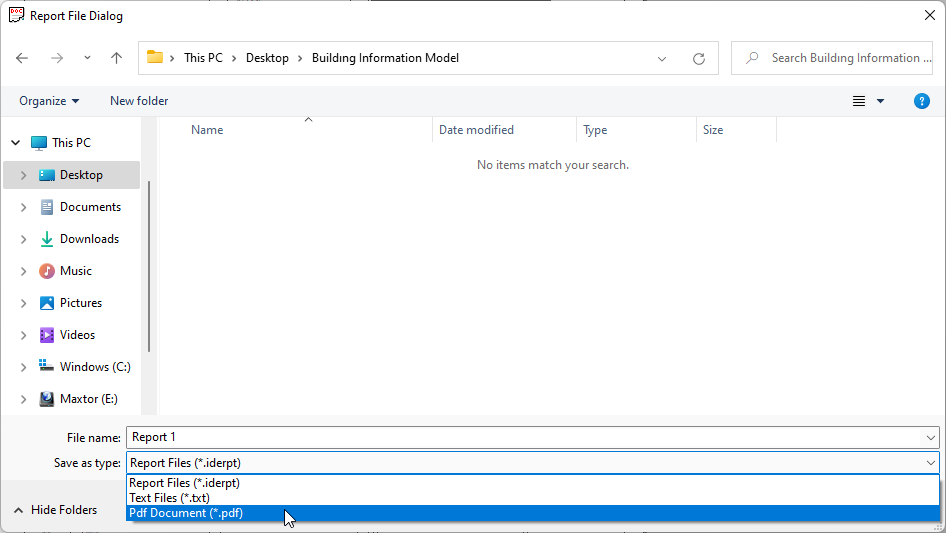The width and height of the screenshot is (946, 533).
Task: Click the Back navigation arrow
Action: [22, 58]
